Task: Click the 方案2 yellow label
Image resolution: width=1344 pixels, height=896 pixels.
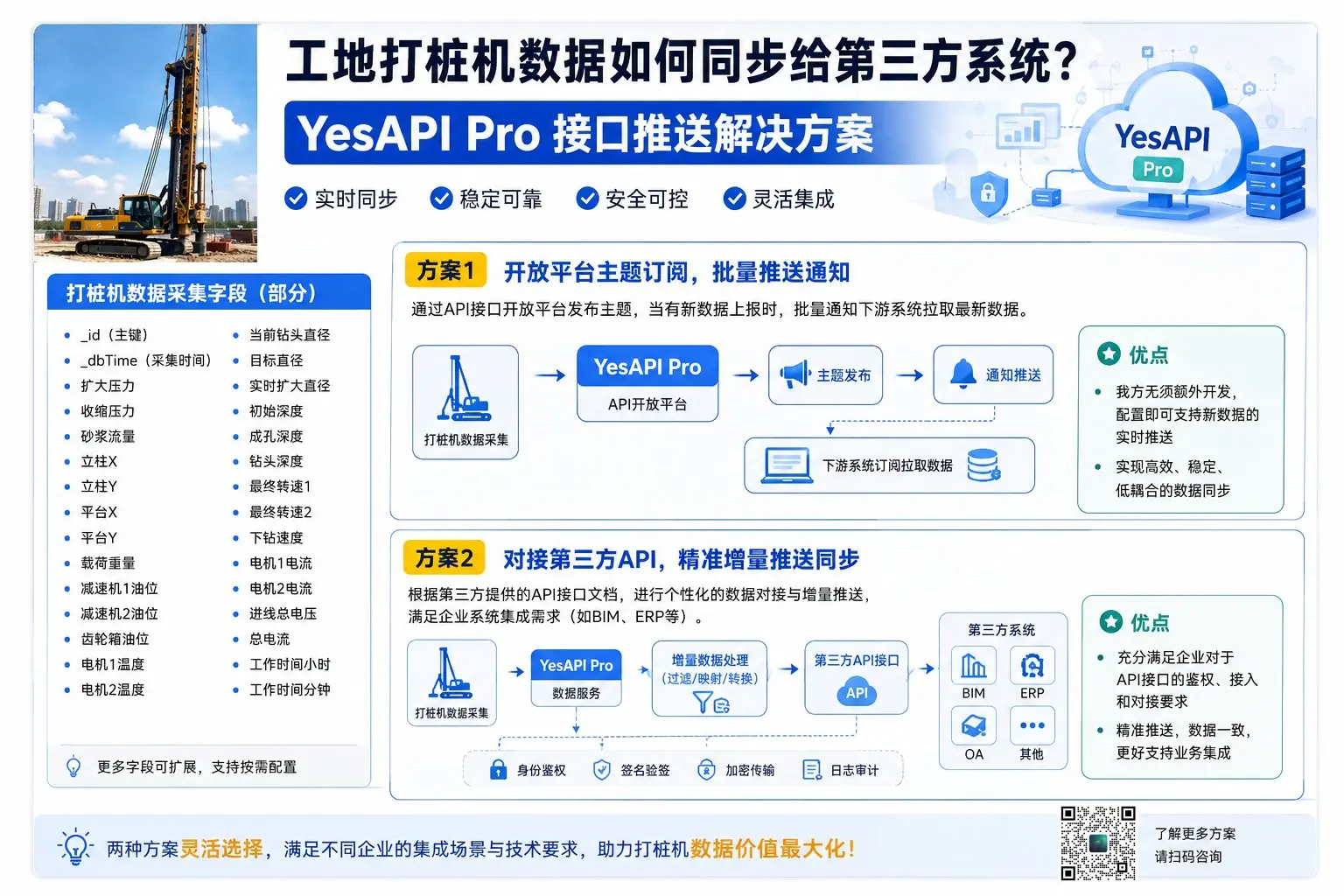Action: tap(444, 557)
